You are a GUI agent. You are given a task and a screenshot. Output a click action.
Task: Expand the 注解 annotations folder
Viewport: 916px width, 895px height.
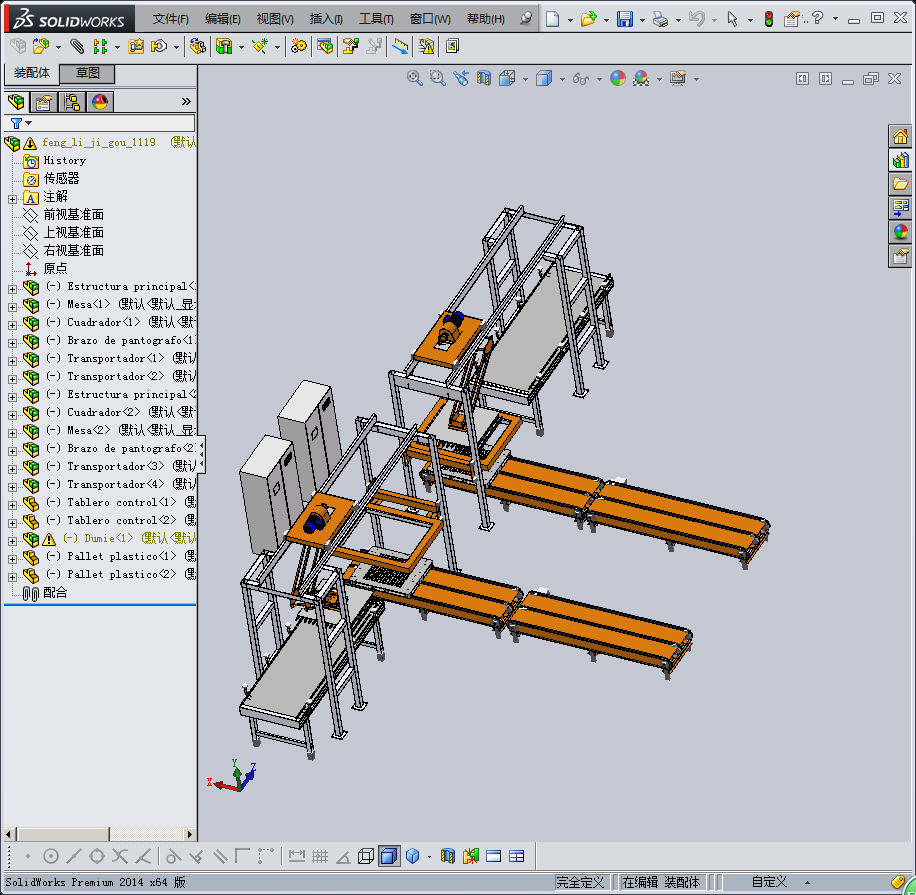(x=12, y=198)
